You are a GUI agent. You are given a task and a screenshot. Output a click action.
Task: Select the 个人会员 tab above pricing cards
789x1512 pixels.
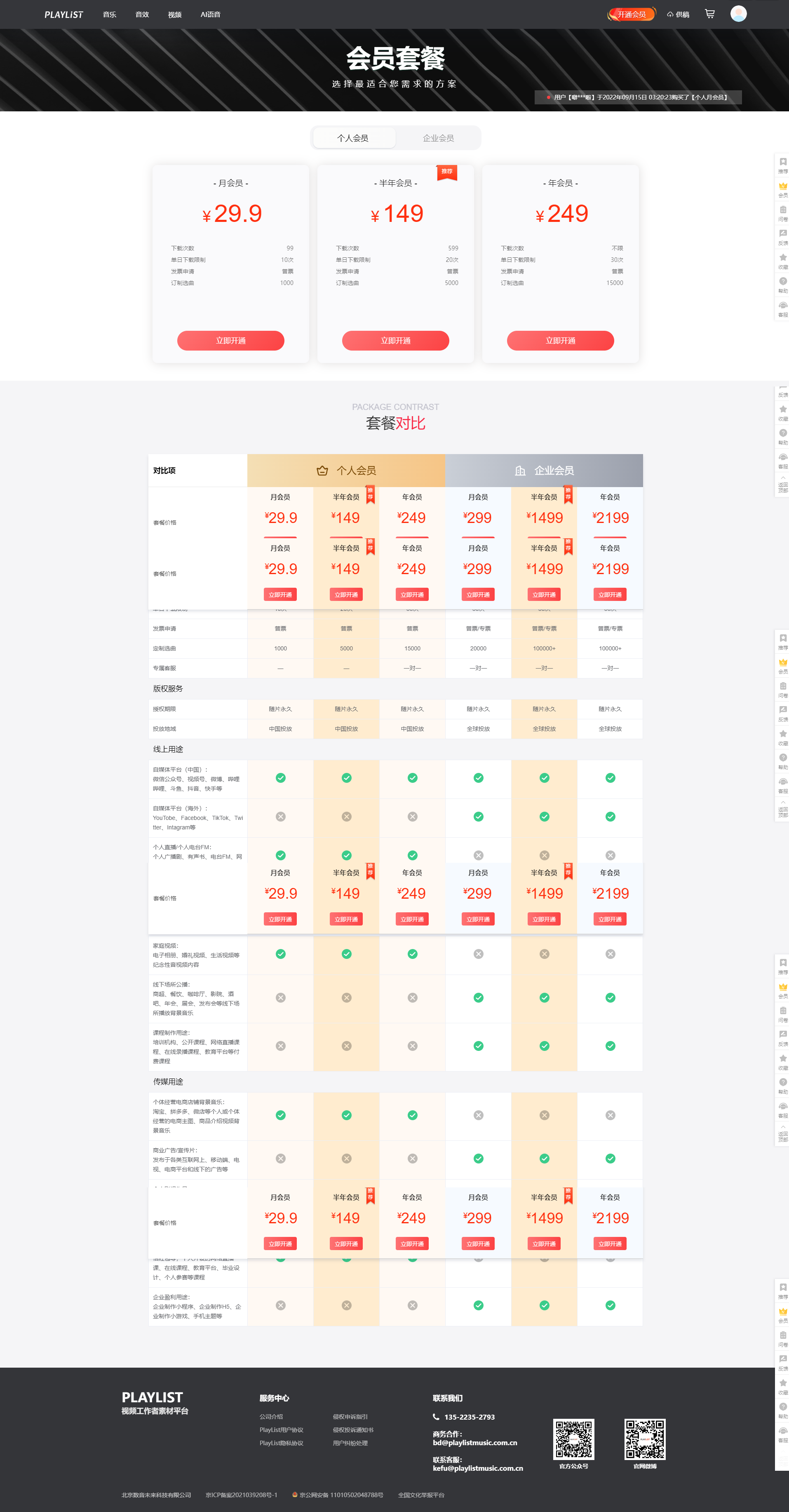pyautogui.click(x=353, y=138)
